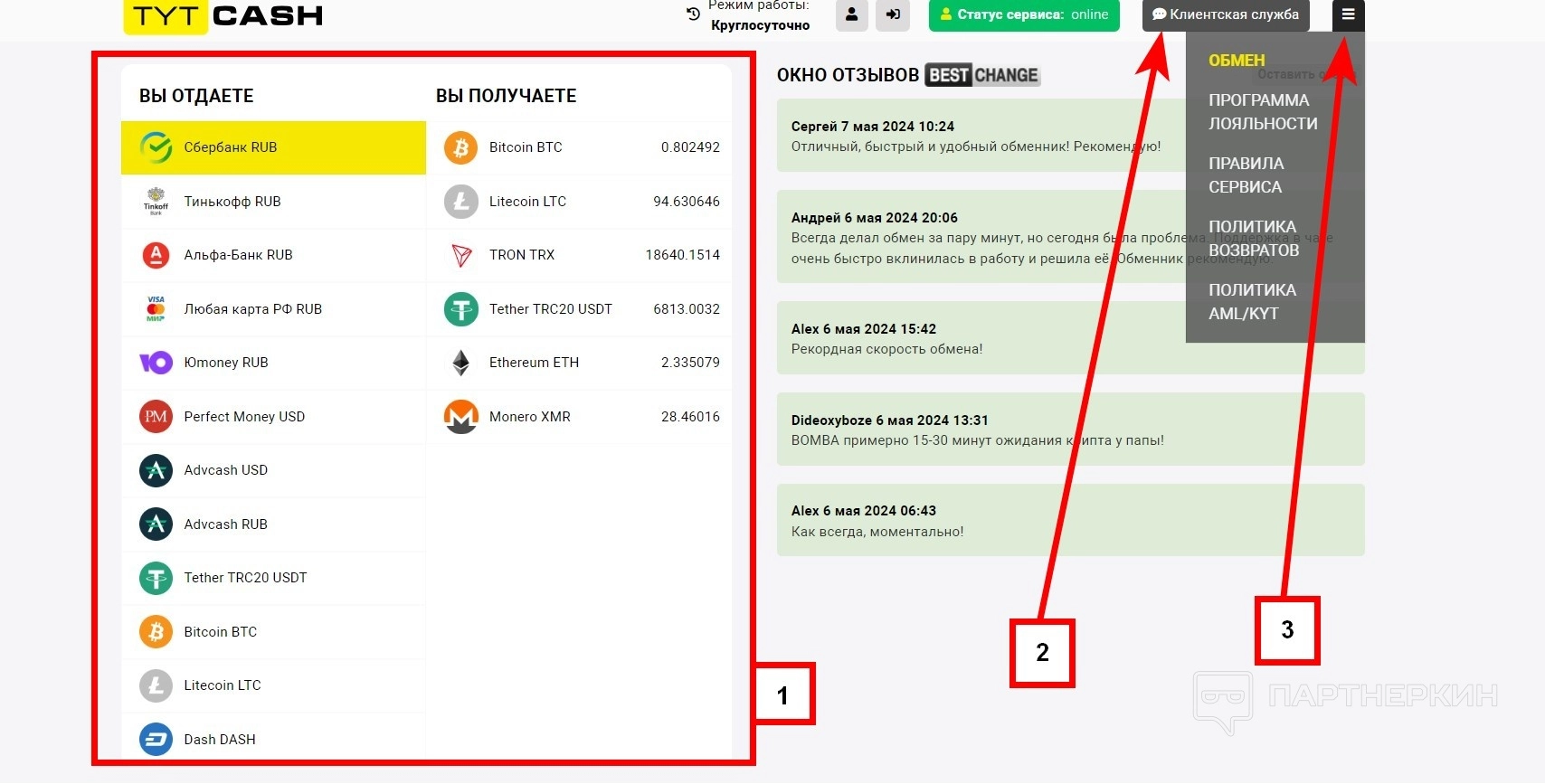
Task: Choose Bitcoin BTC icon under ВЫ ОТДАЕТЕ
Action: (156, 631)
